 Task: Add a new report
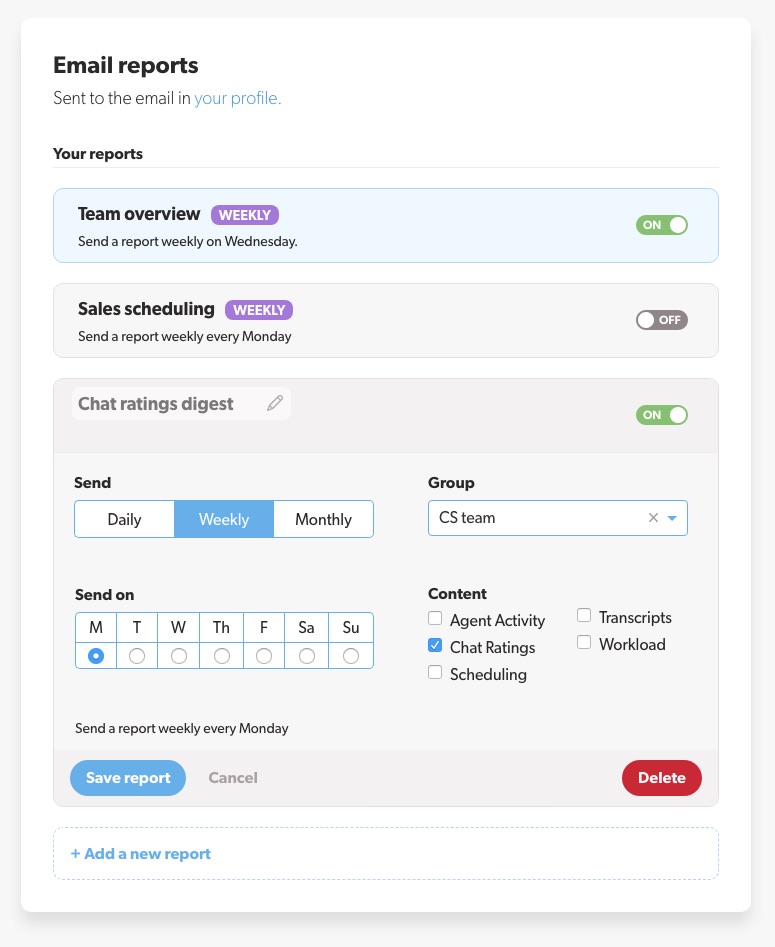pos(140,853)
